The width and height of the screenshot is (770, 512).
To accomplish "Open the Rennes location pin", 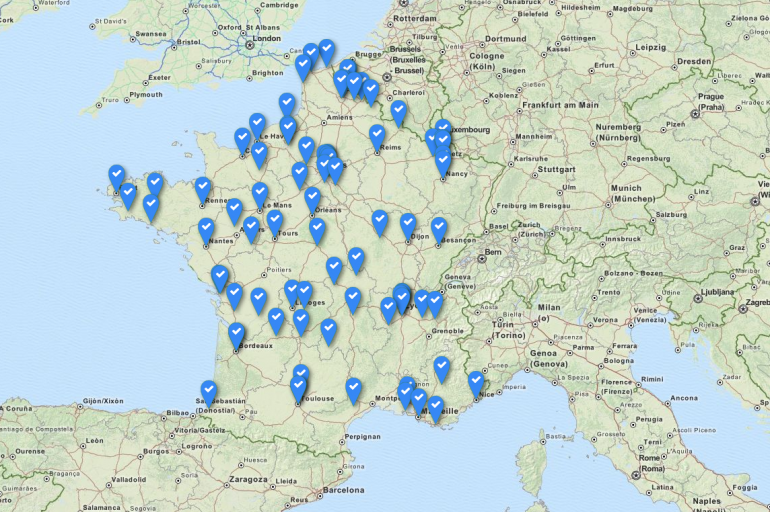I will tap(203, 188).
